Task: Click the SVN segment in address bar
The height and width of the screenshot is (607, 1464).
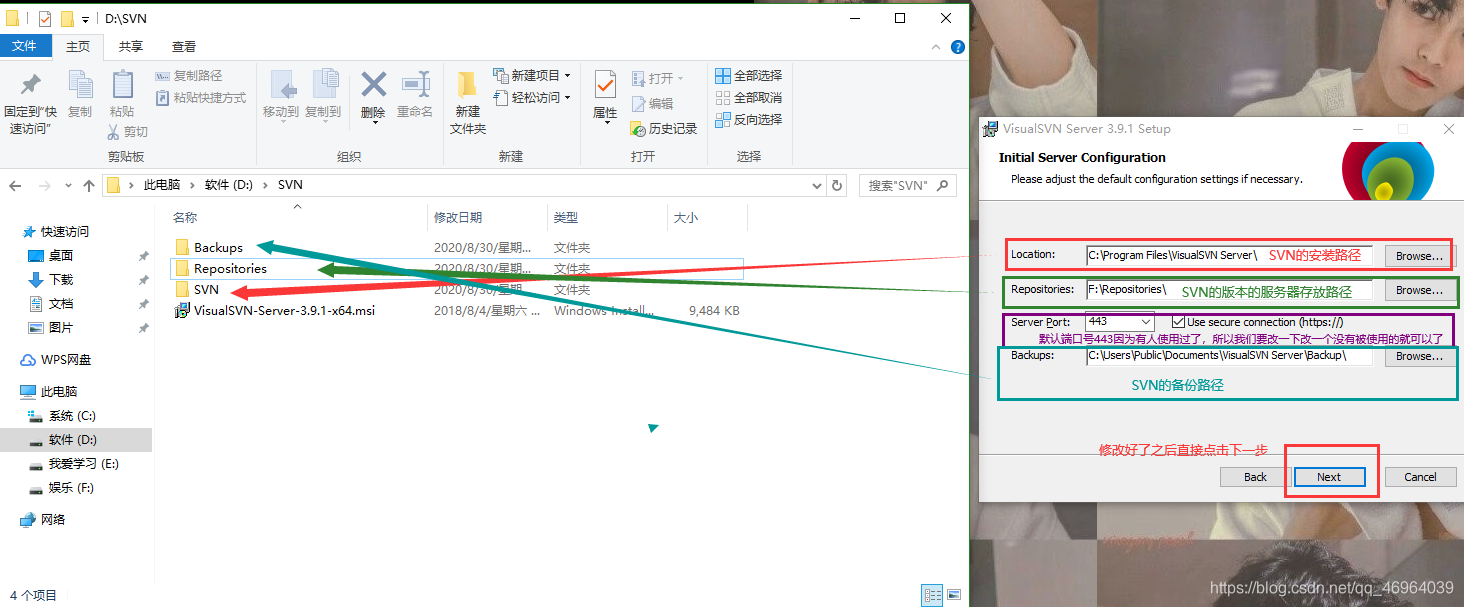Action: coord(290,185)
